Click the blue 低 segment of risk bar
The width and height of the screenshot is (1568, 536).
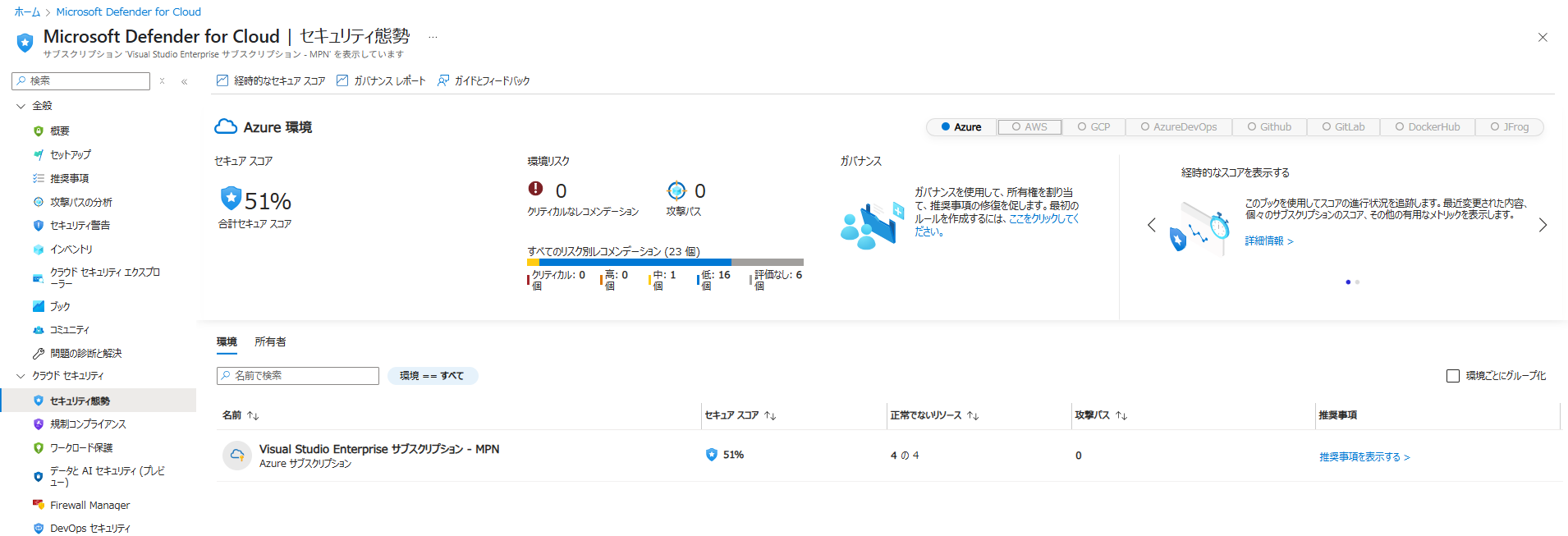tap(635, 263)
